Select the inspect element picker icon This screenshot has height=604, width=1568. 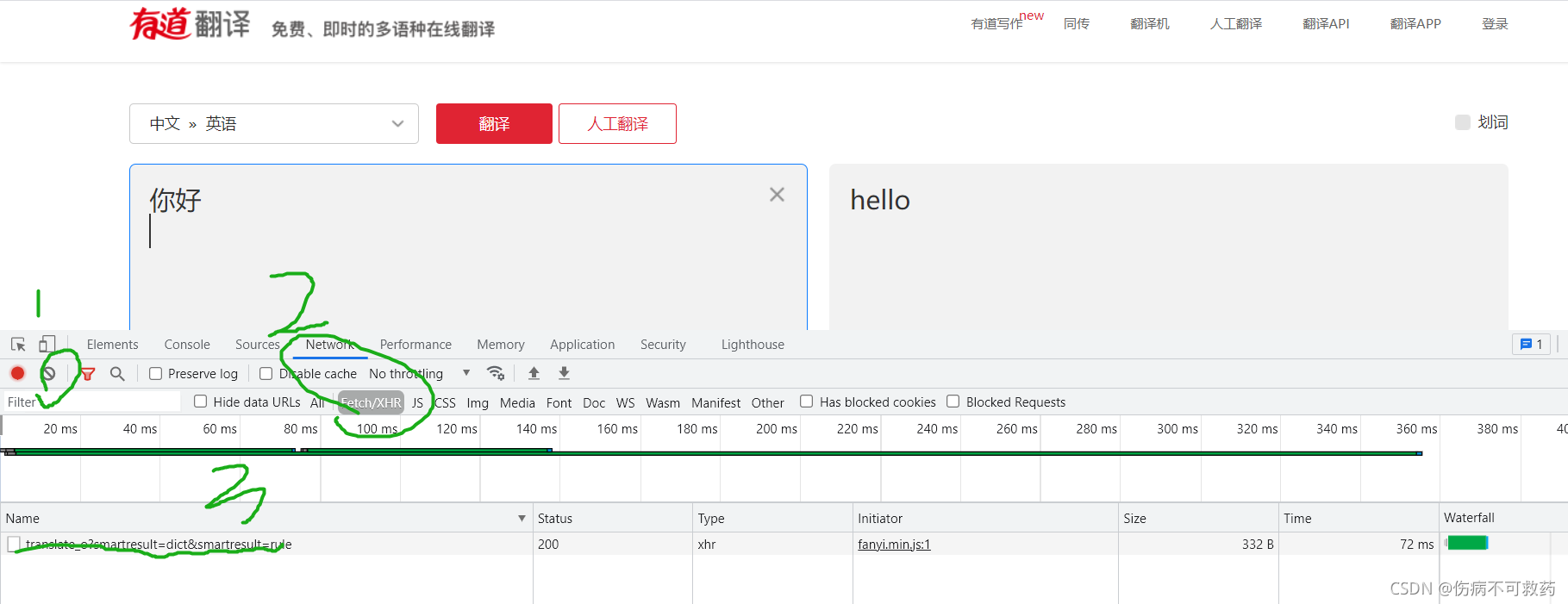(18, 345)
